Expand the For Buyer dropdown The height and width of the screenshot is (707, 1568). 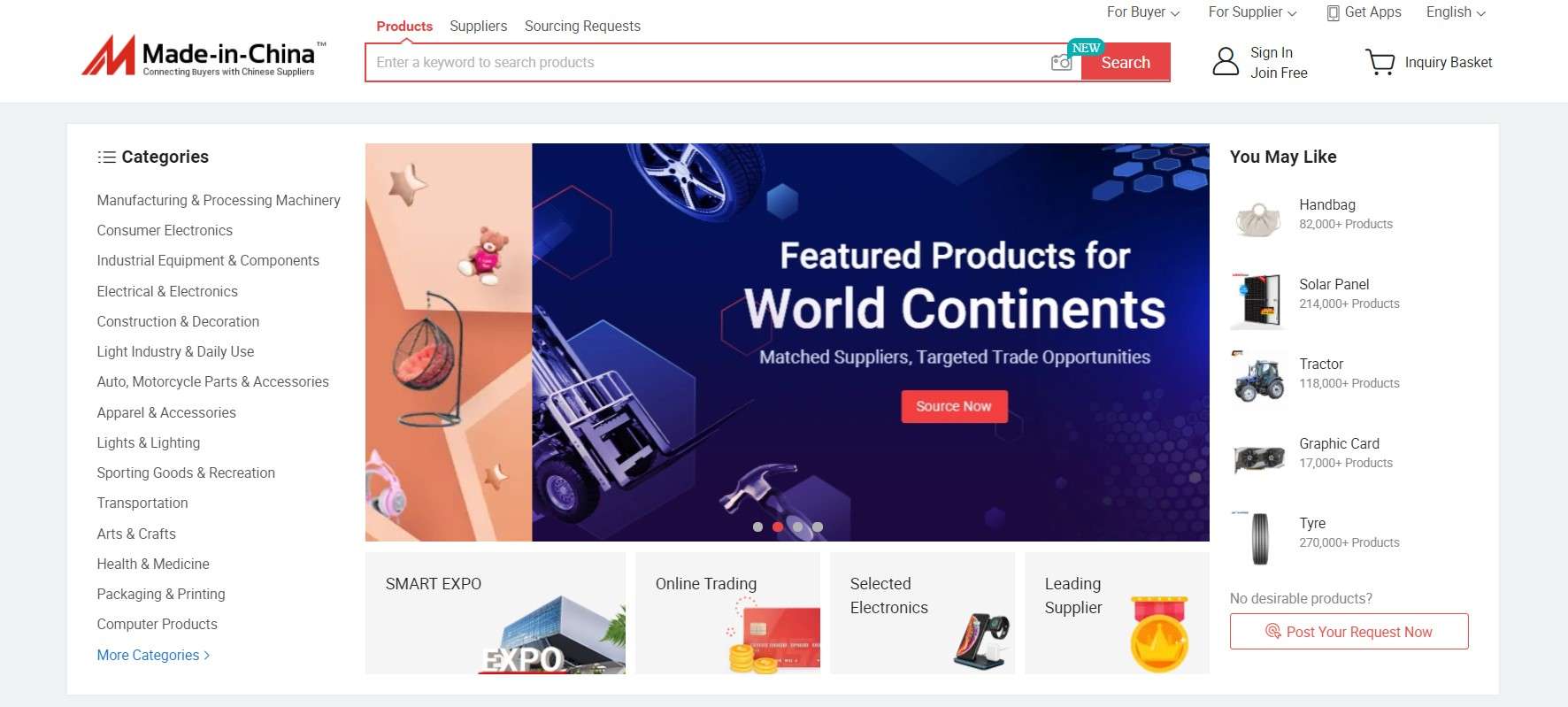tap(1143, 12)
